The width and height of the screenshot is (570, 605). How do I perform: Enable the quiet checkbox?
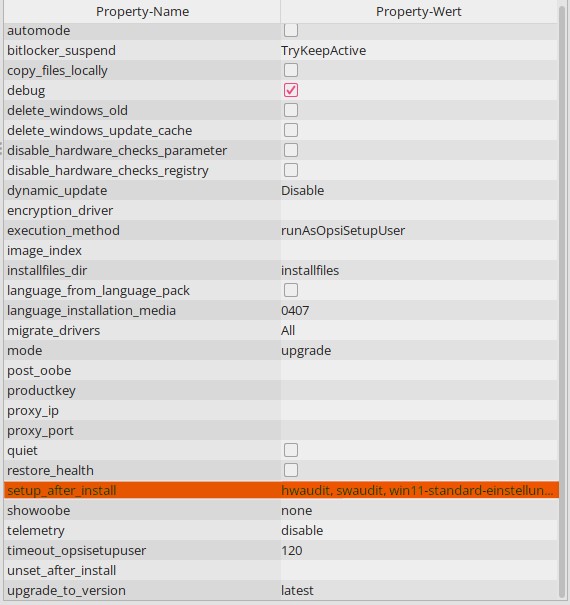tap(291, 450)
